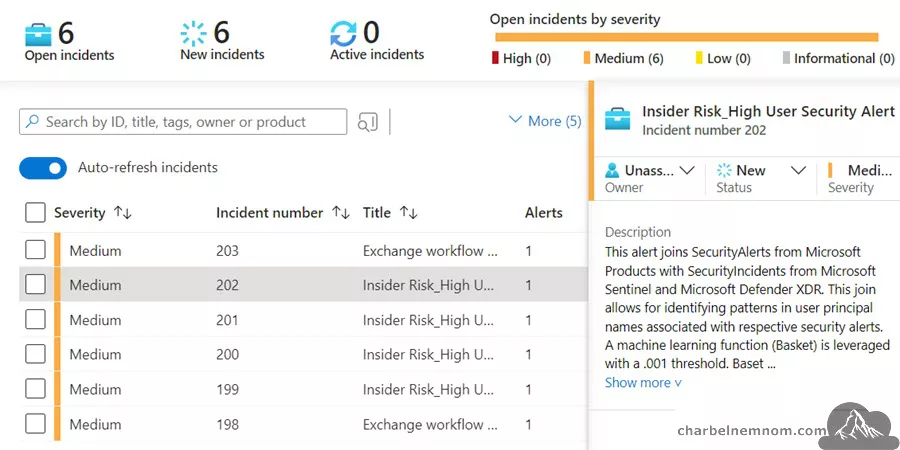900x450 pixels.
Task: Click the Medium (6) severity legend
Action: [x=623, y=59]
